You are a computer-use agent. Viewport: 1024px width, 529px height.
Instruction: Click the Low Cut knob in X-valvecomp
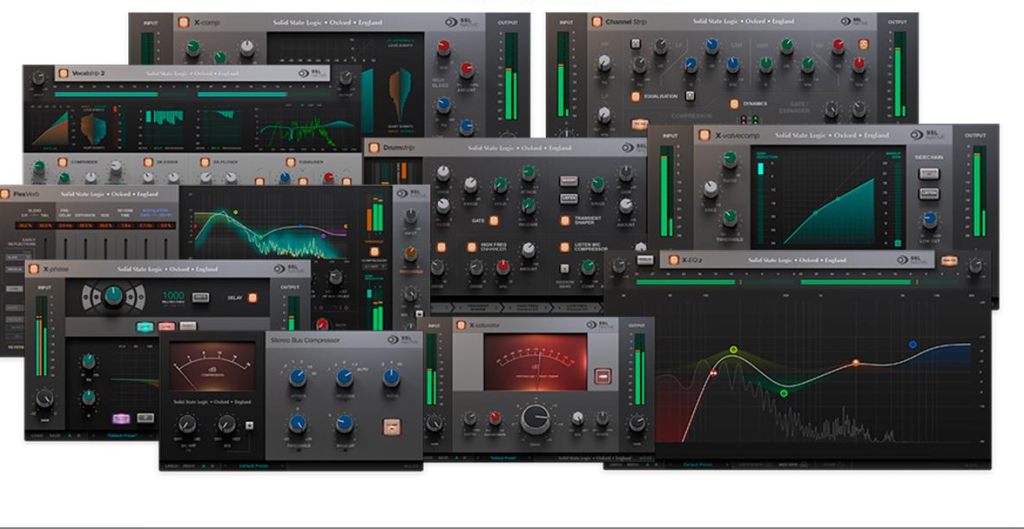[930, 219]
